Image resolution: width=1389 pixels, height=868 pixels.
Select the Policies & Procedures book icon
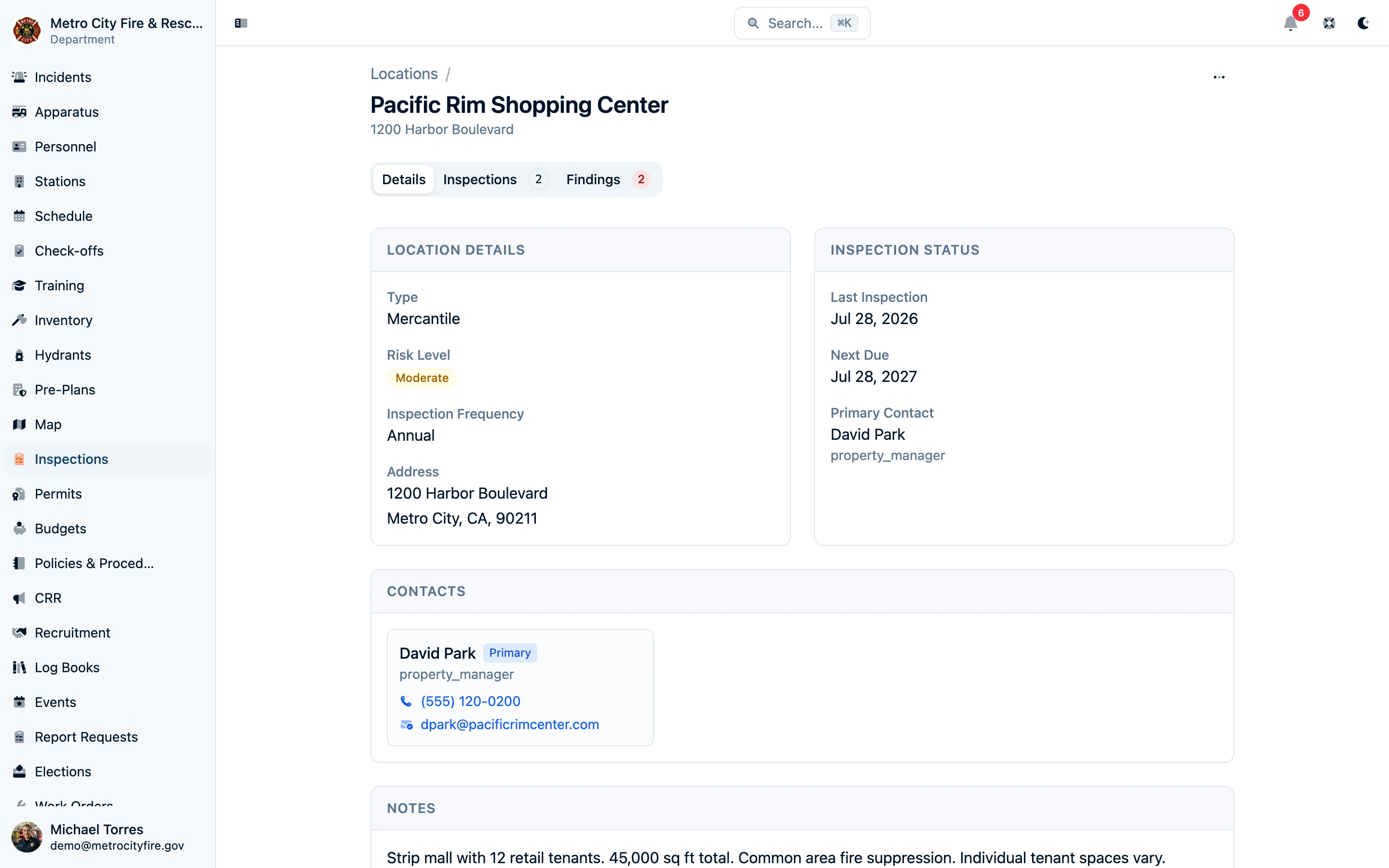click(x=19, y=563)
